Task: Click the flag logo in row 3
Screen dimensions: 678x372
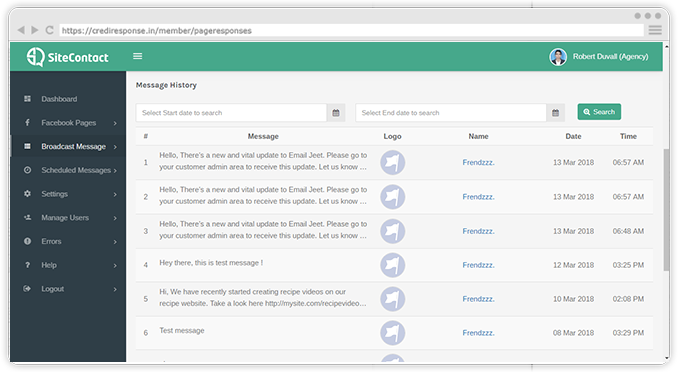Action: tap(393, 231)
